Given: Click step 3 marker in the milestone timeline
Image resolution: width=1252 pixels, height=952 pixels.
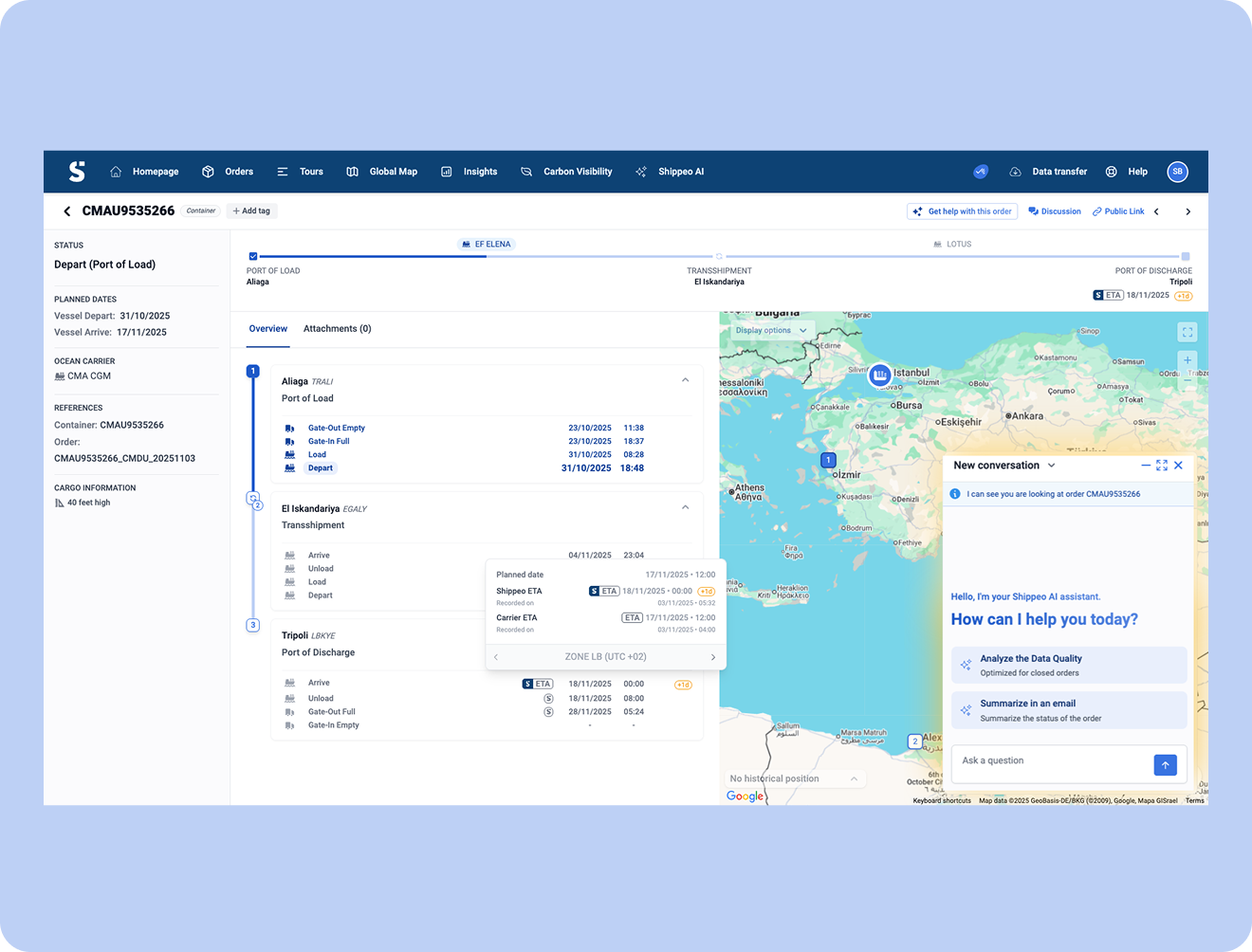Looking at the screenshot, I should click(x=253, y=625).
